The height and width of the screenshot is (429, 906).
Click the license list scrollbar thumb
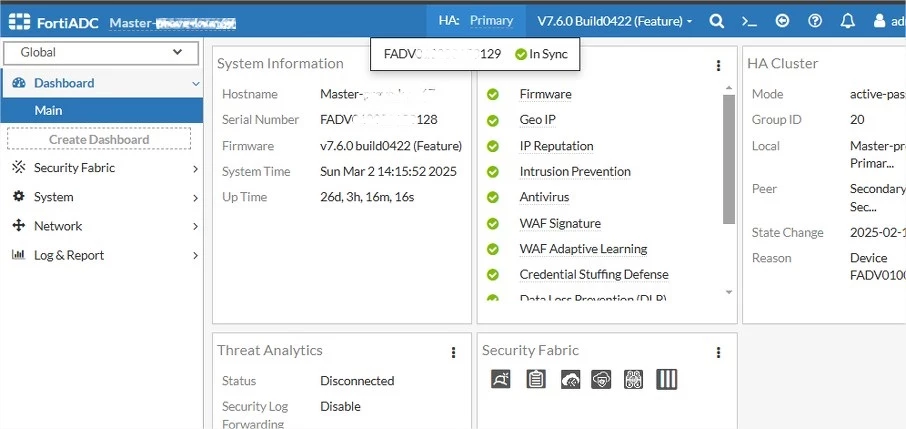(729, 159)
